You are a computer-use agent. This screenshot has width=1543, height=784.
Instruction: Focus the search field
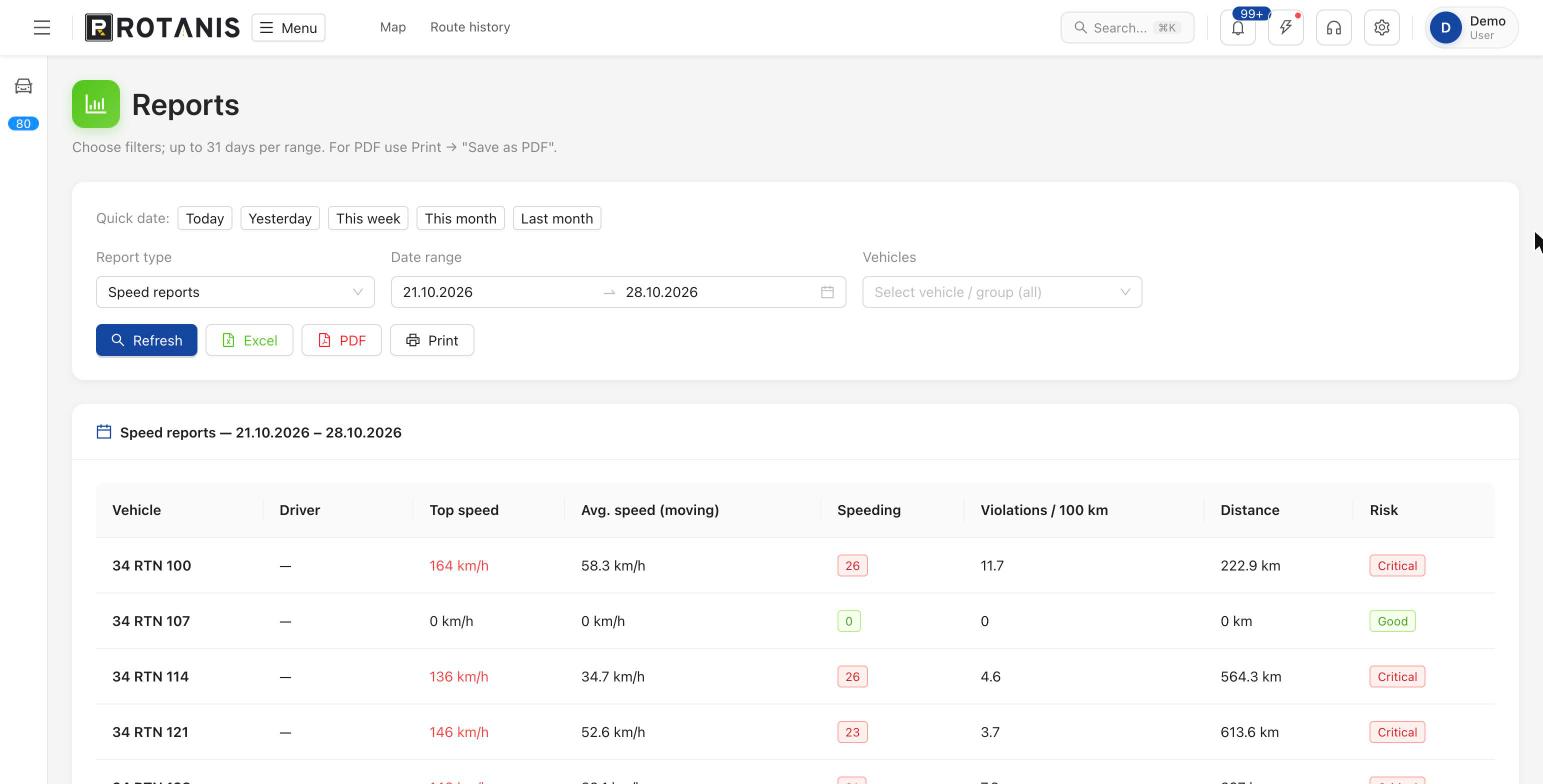pyautogui.click(x=1128, y=28)
